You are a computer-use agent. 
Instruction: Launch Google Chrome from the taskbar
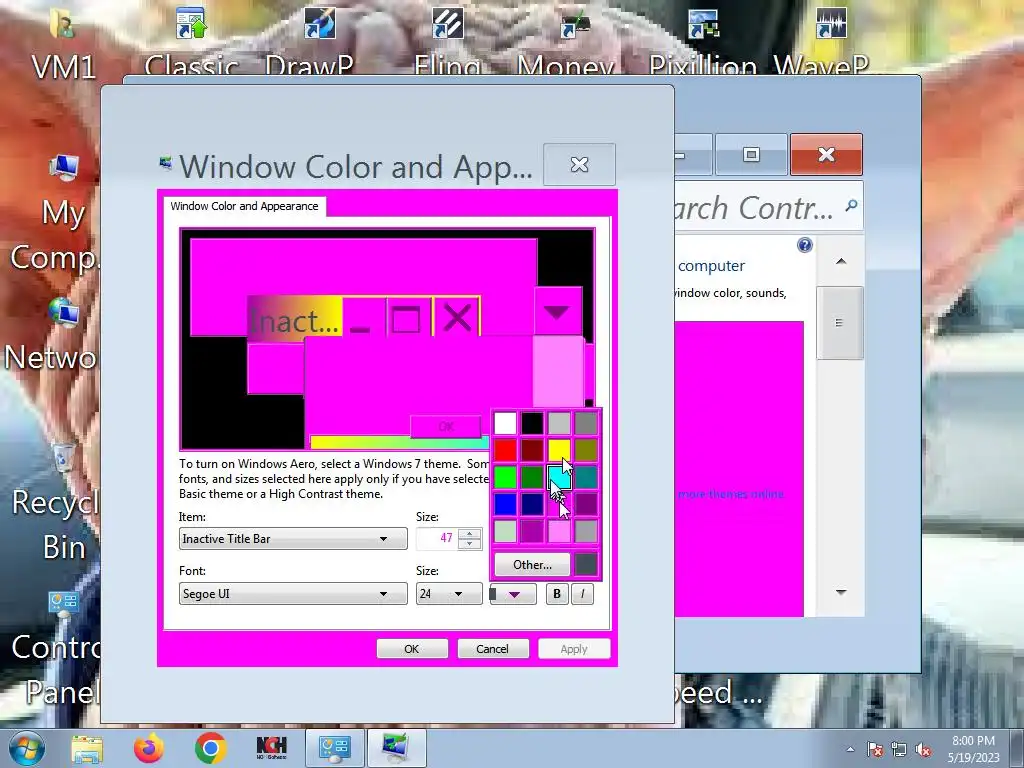click(210, 748)
